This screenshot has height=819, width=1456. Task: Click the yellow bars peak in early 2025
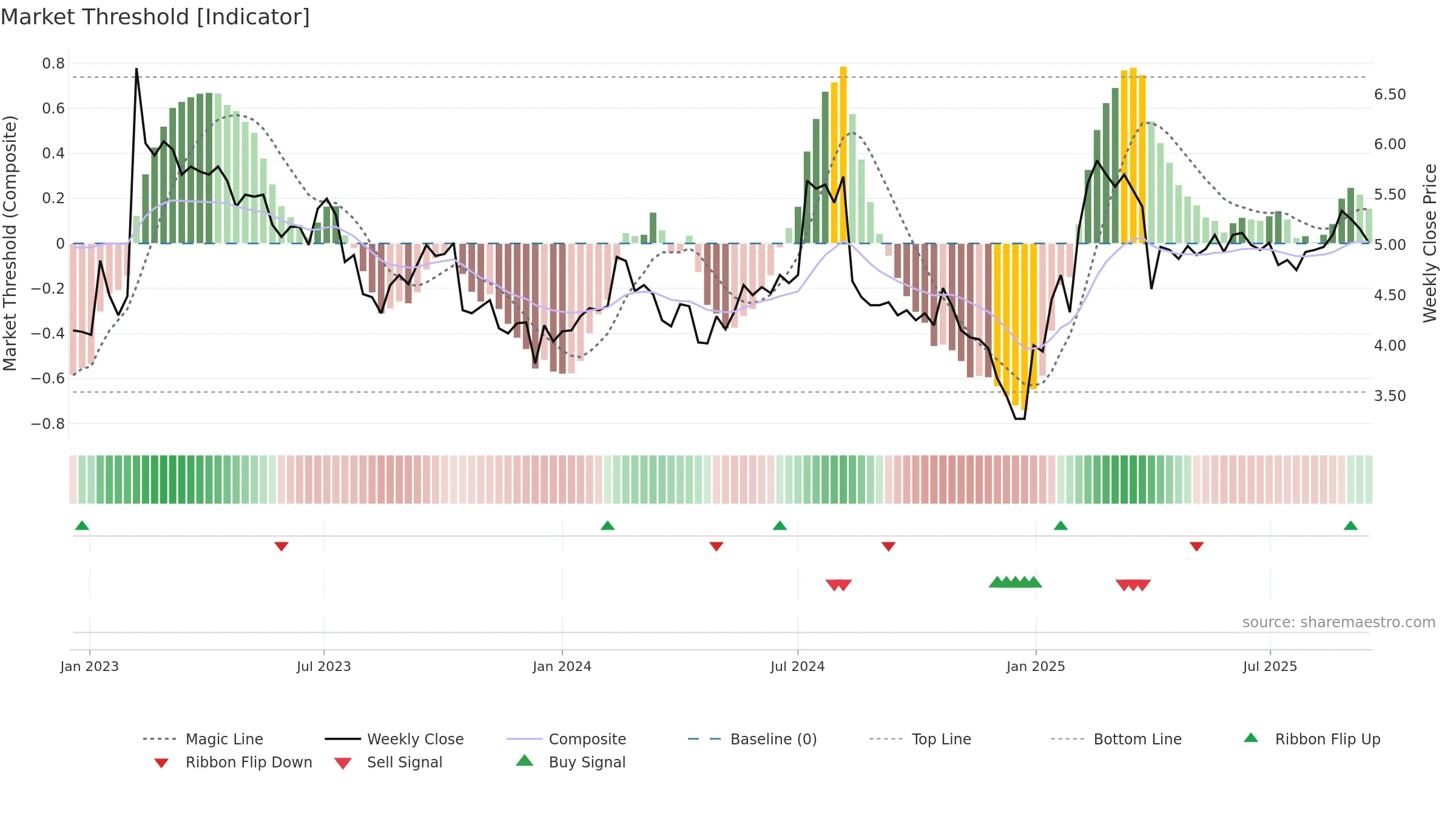pos(1133,155)
